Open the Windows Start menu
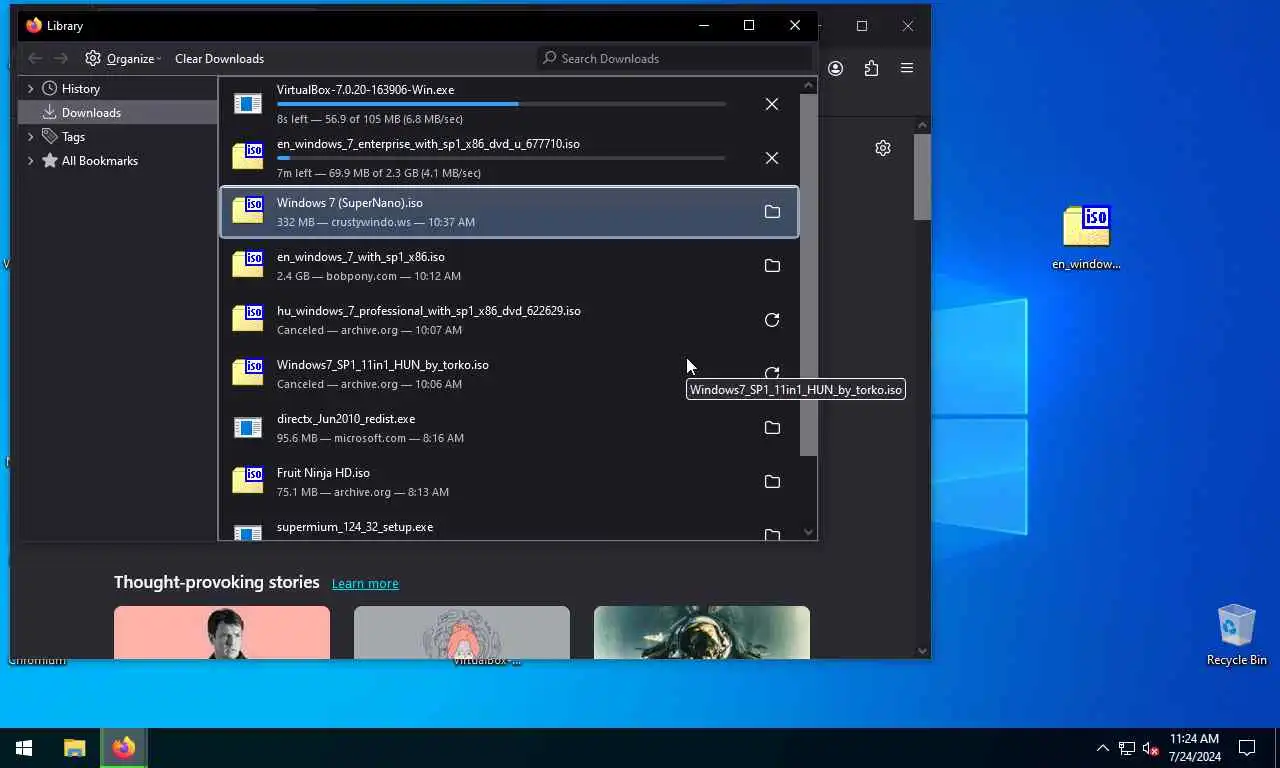 (x=24, y=747)
